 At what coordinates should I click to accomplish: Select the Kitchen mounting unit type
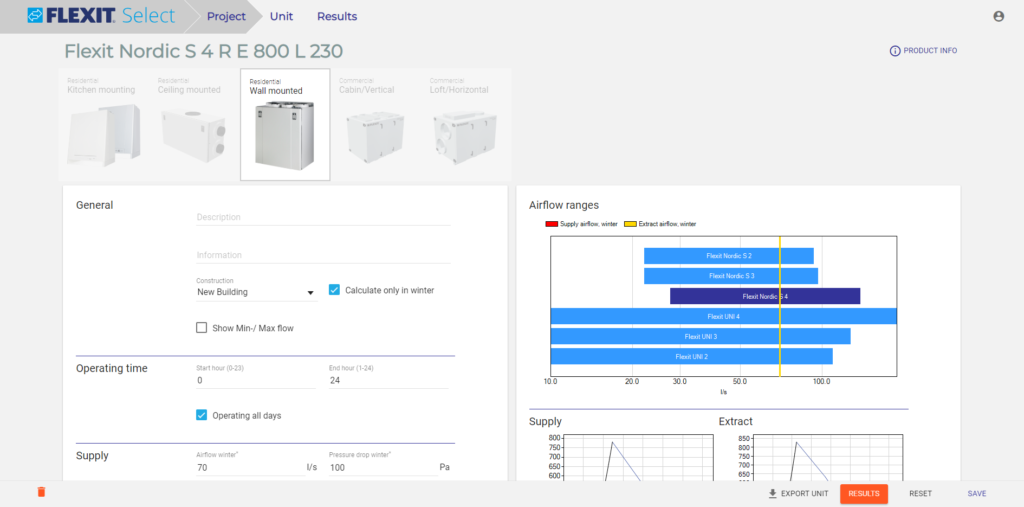pos(104,124)
